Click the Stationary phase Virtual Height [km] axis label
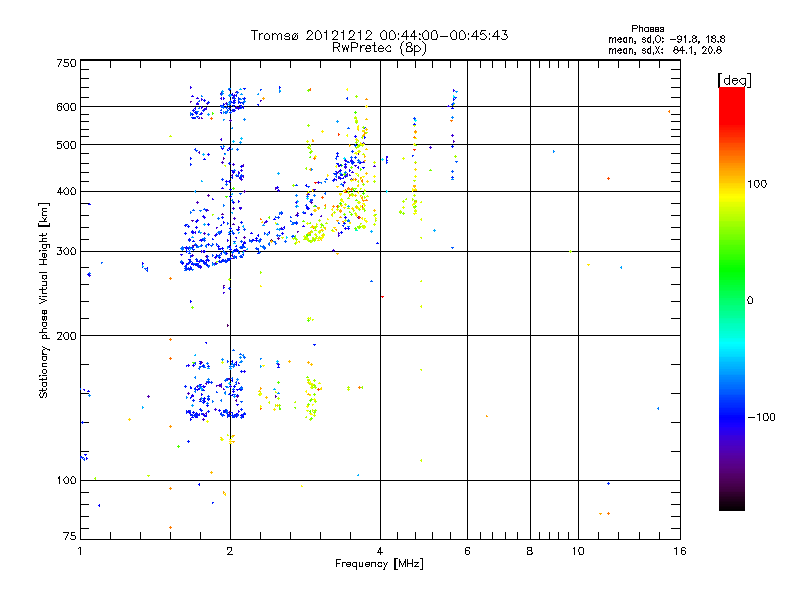Viewport: 800px width, 600px height. tap(43, 300)
